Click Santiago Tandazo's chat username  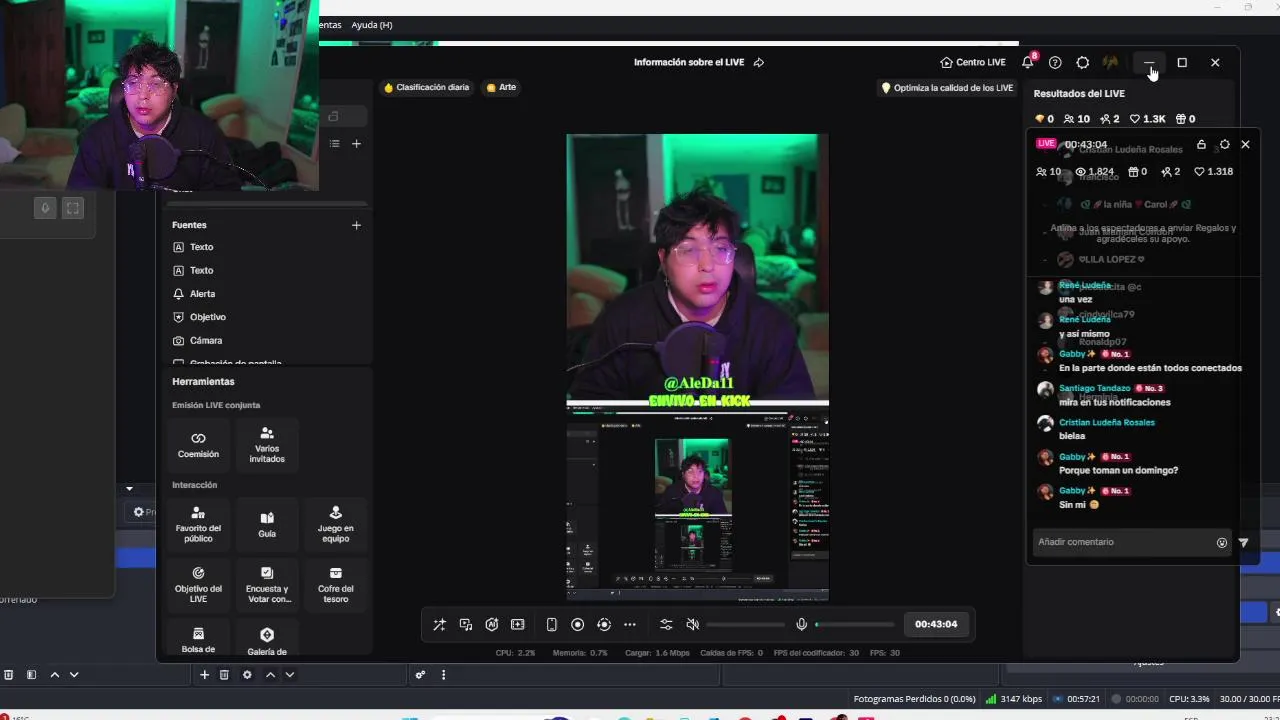click(x=1095, y=388)
